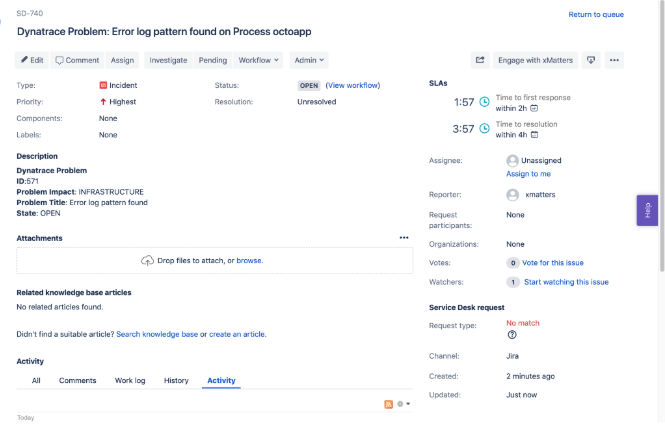The height and width of the screenshot is (425, 665).
Task: Click the OPEN status badge
Action: click(309, 85)
